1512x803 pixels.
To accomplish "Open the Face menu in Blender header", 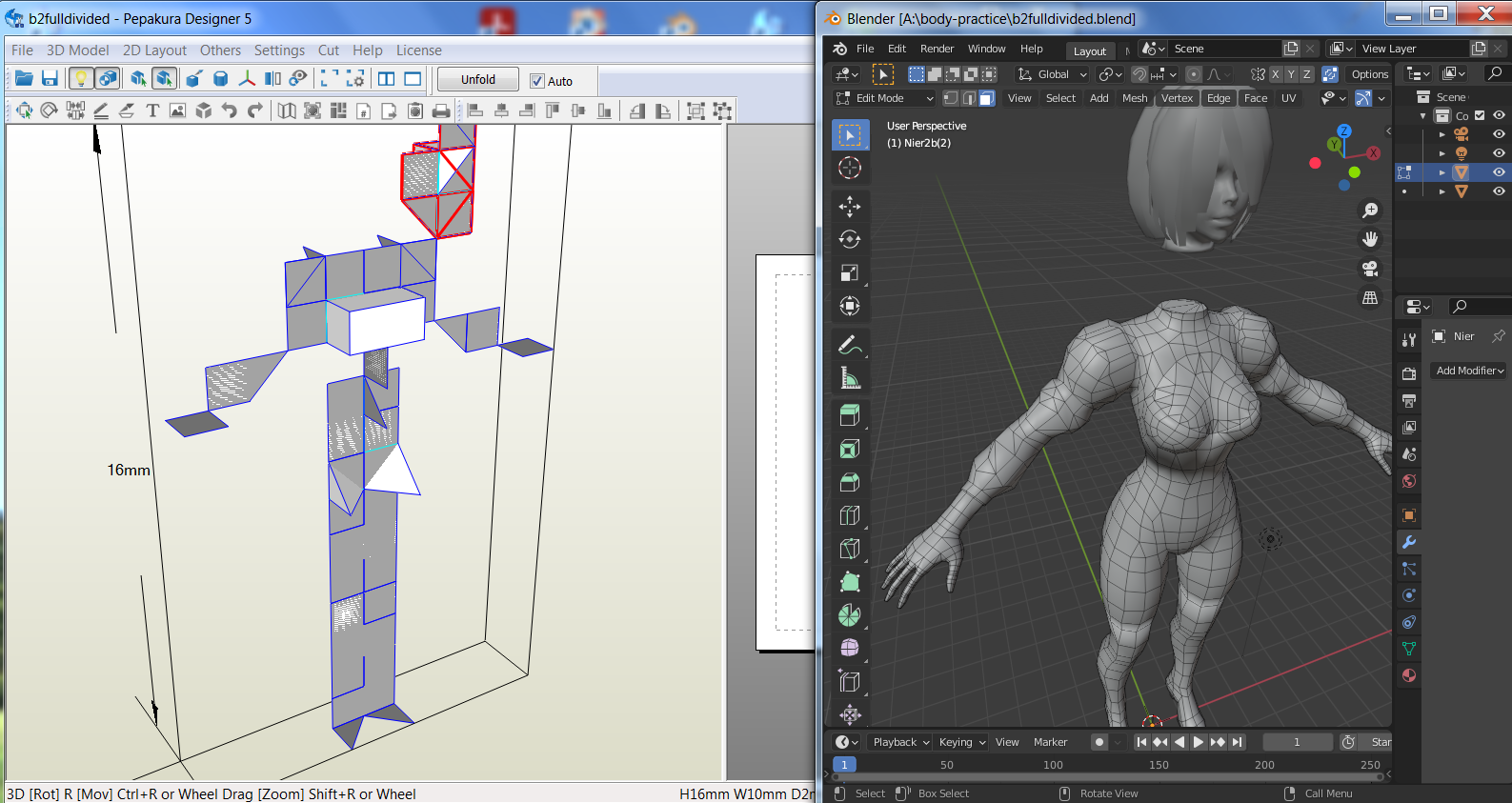I will click(1256, 98).
